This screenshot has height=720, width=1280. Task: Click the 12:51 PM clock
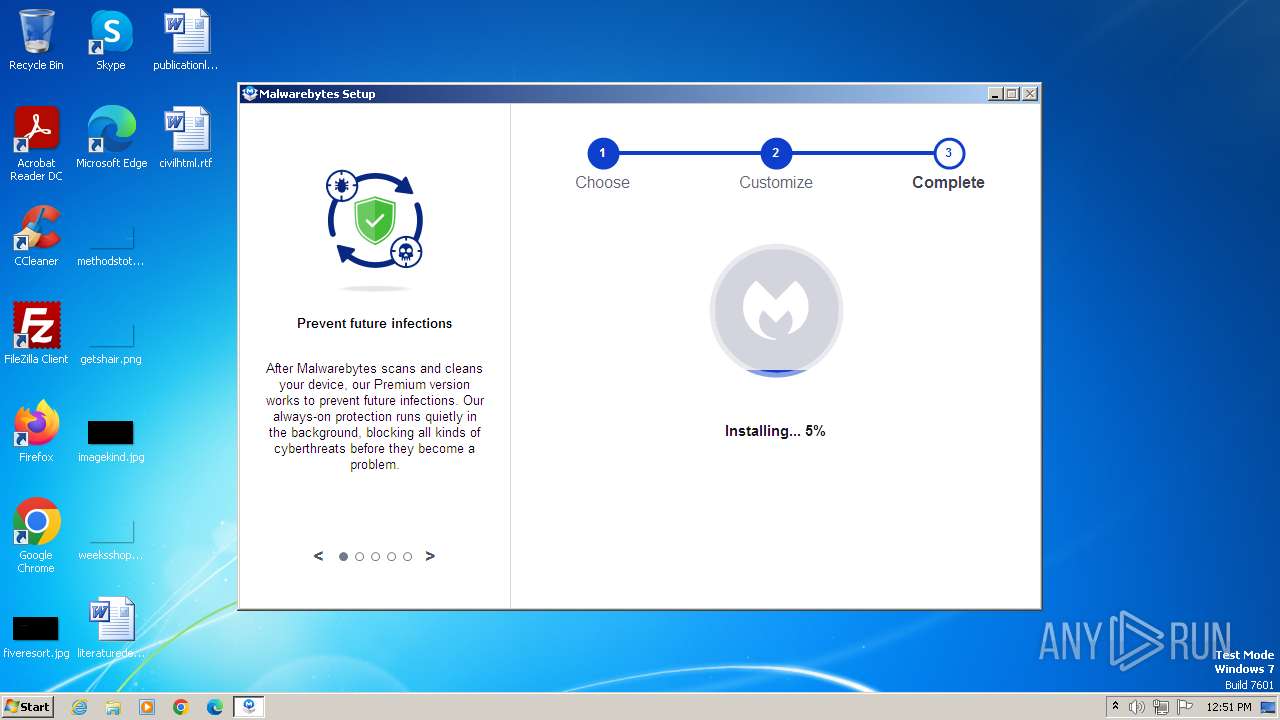(x=1229, y=707)
